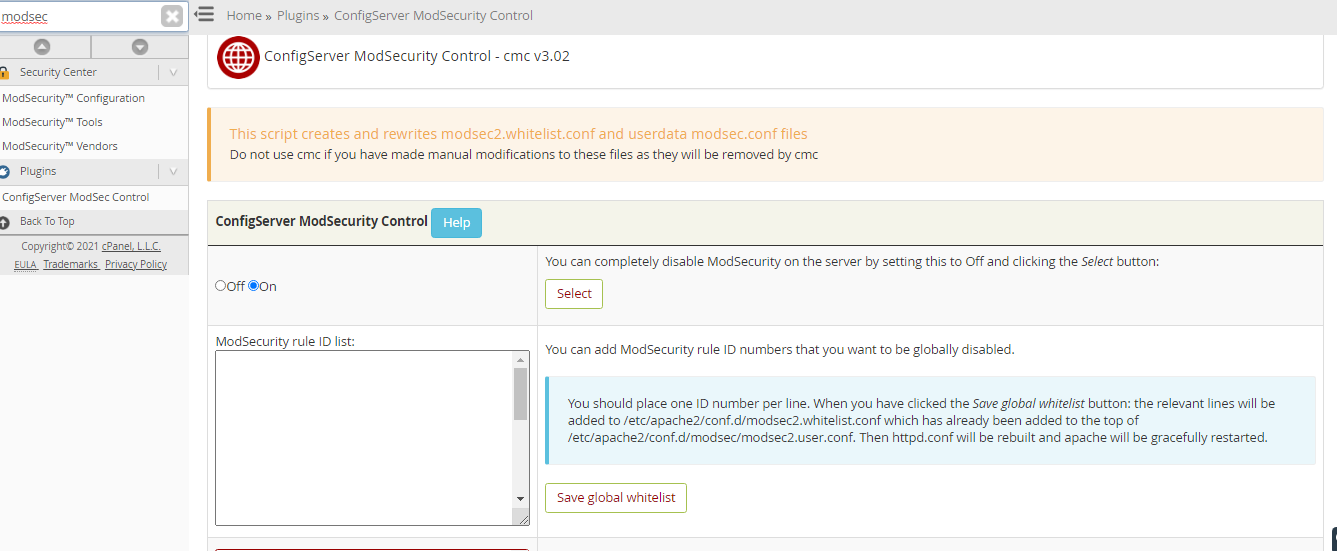
Task: Click 'ModSecurity rule ID list:' label
Action: [x=286, y=341]
